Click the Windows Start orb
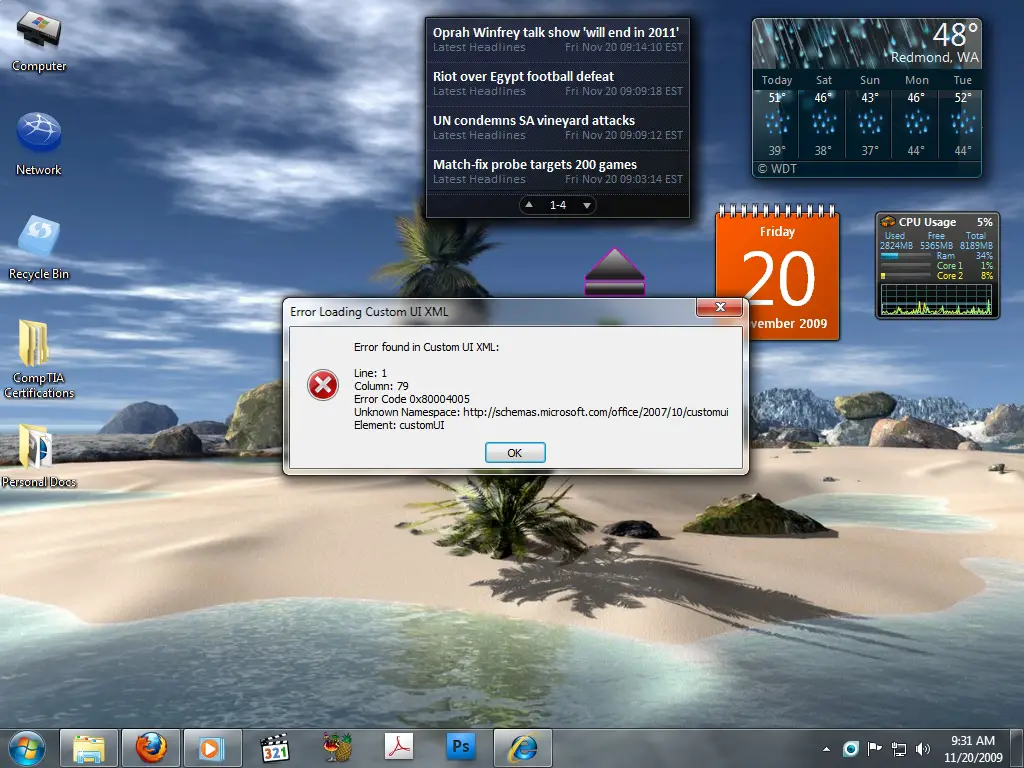Image resolution: width=1024 pixels, height=768 pixels. pyautogui.click(x=27, y=748)
